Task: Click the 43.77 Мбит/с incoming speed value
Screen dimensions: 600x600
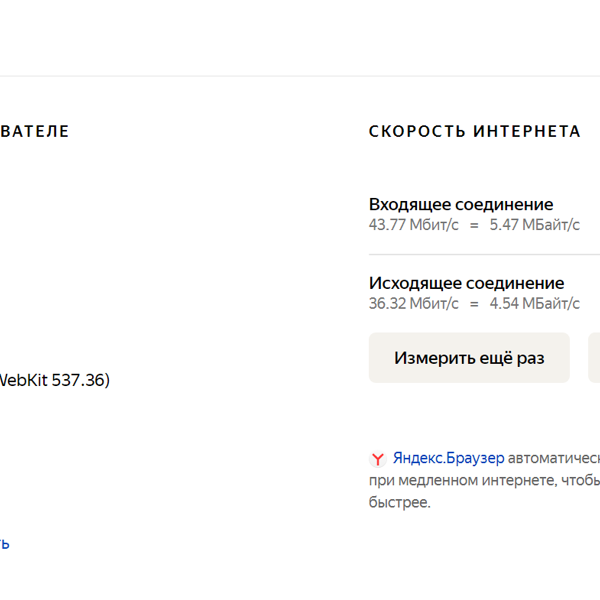Action: pyautogui.click(x=414, y=225)
